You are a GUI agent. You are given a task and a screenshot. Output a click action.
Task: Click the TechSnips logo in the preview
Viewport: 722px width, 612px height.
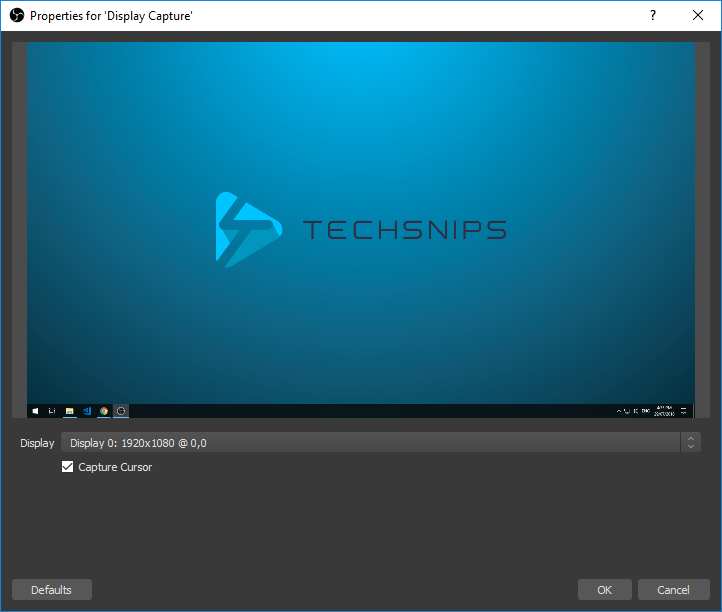(361, 229)
